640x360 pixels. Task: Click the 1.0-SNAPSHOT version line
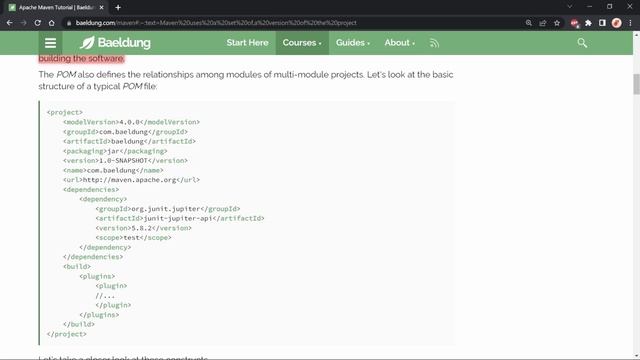tap(125, 160)
